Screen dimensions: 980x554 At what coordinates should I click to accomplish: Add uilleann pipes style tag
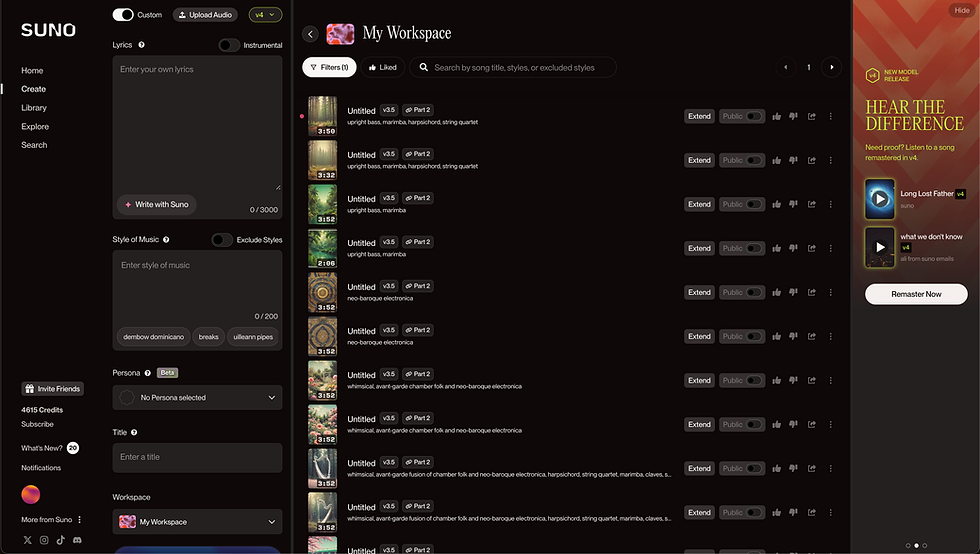coord(253,337)
